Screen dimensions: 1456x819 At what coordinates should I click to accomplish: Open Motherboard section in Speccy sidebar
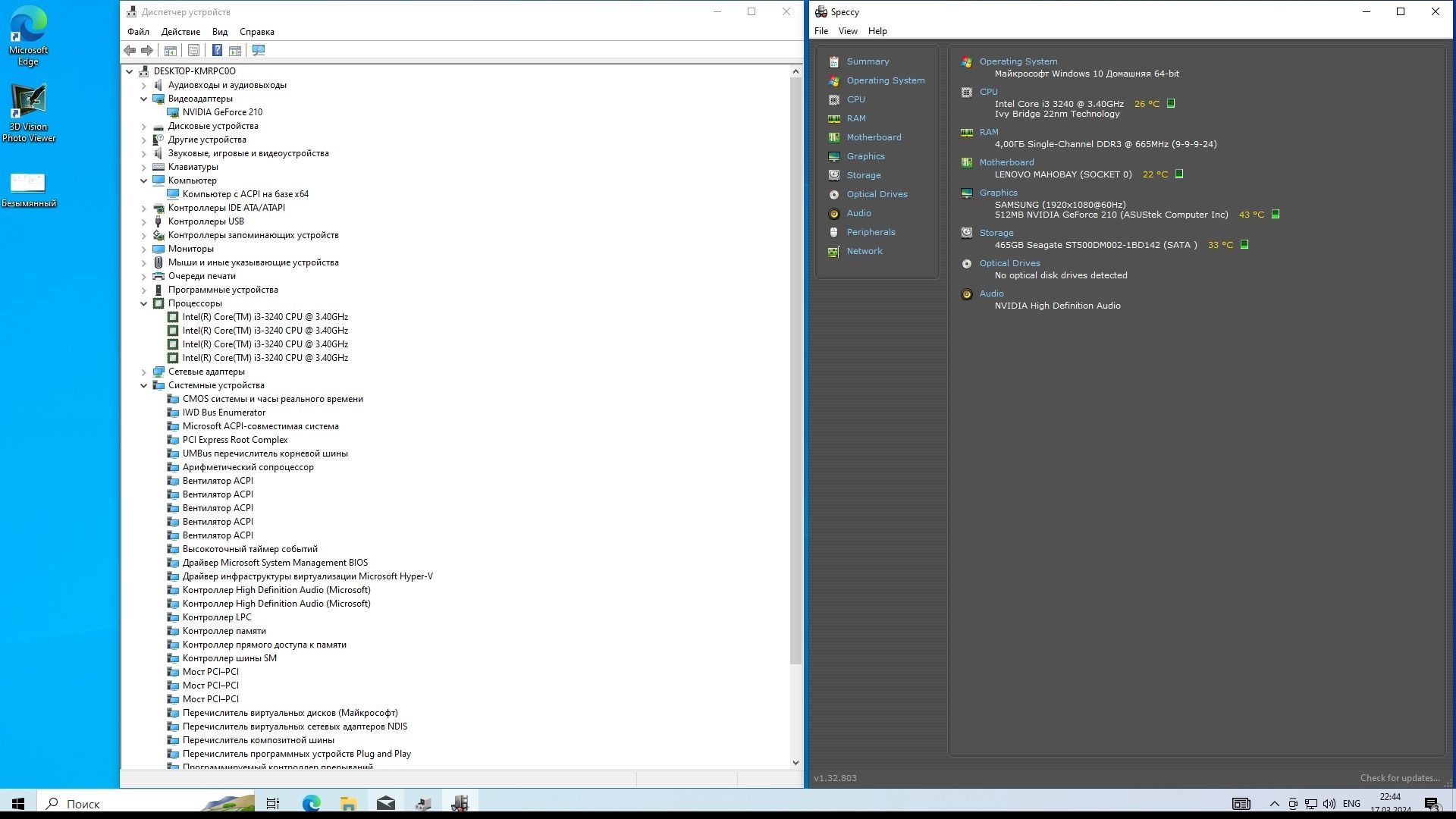pos(874,137)
